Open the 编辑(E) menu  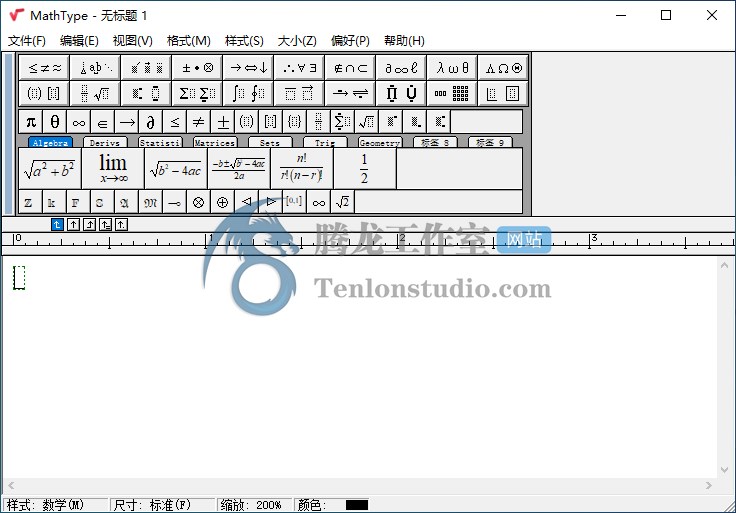[79, 41]
